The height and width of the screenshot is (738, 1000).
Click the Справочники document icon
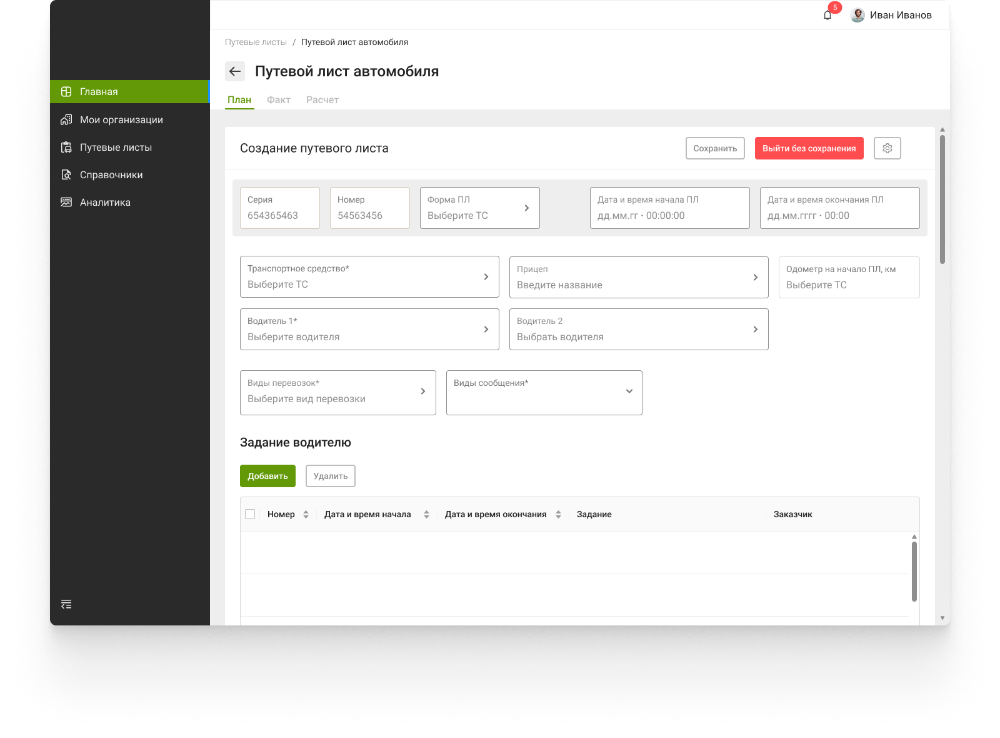point(66,175)
